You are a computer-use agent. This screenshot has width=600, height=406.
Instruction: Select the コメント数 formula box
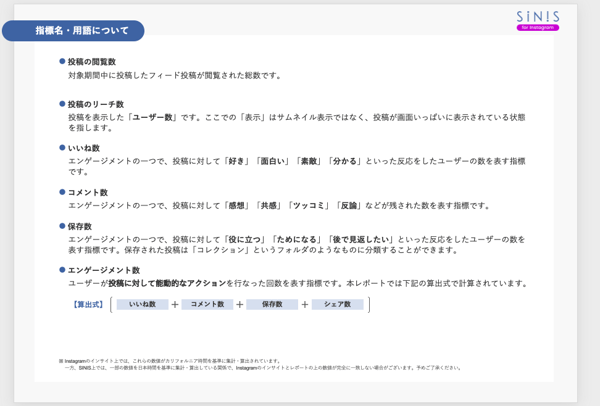tap(207, 304)
